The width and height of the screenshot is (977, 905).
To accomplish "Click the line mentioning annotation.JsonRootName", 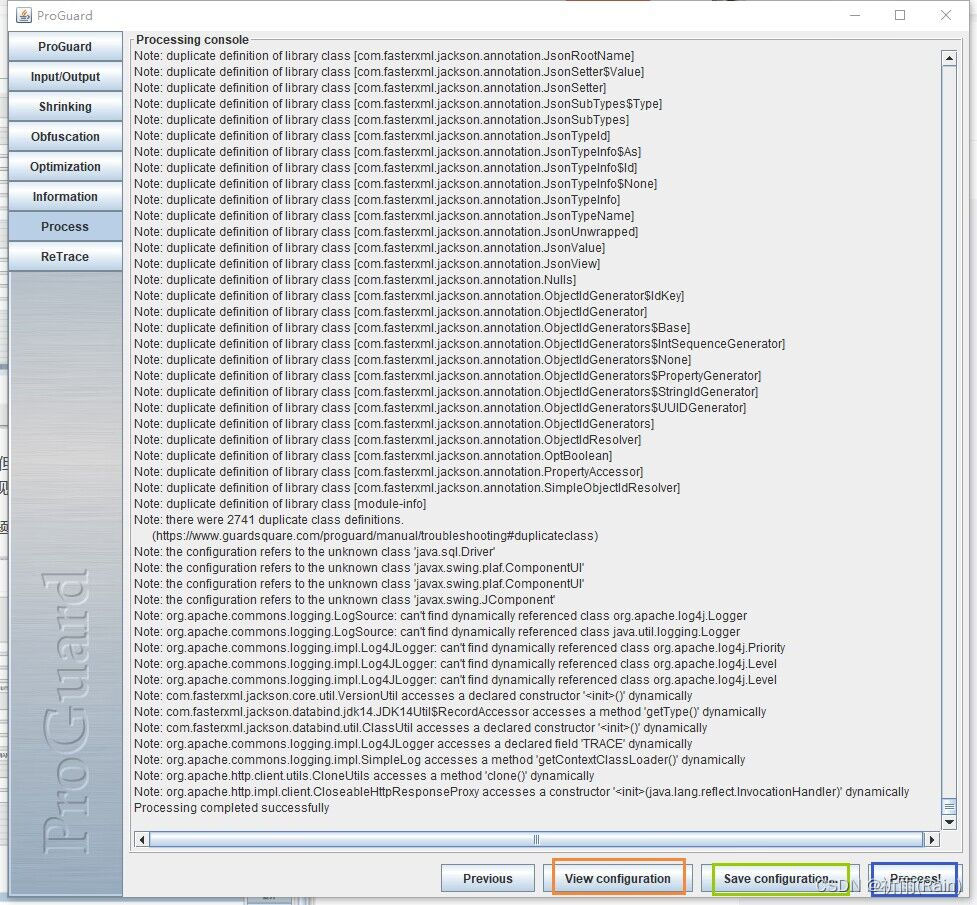I will (x=384, y=56).
